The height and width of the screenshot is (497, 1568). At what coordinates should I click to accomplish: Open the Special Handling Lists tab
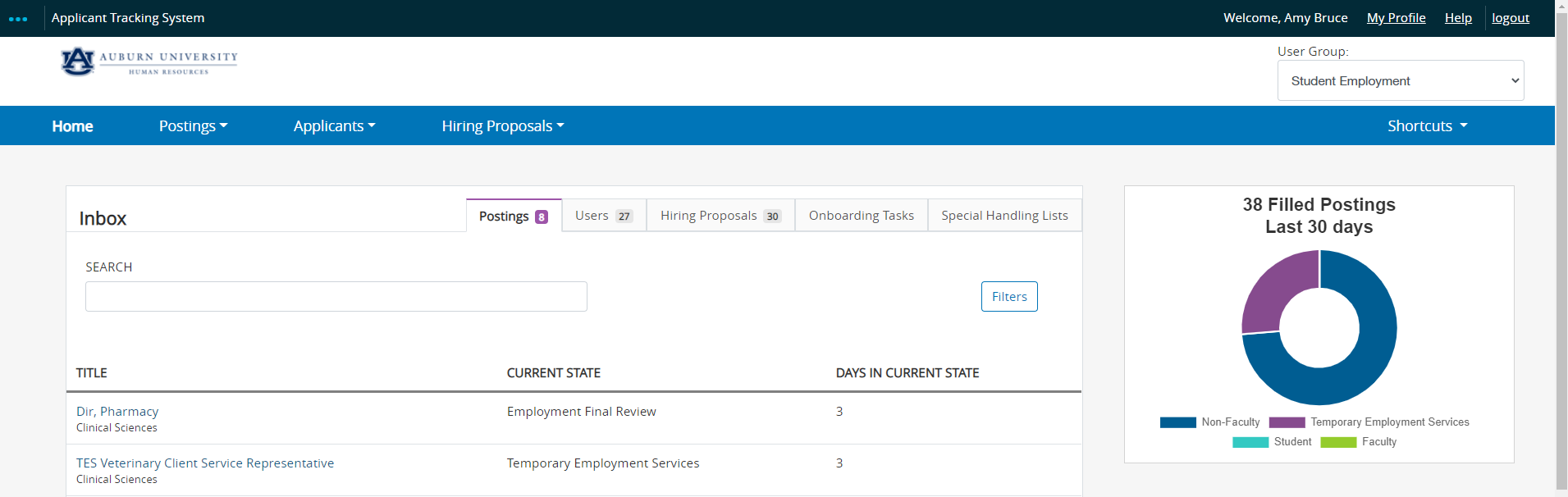[x=1004, y=216]
